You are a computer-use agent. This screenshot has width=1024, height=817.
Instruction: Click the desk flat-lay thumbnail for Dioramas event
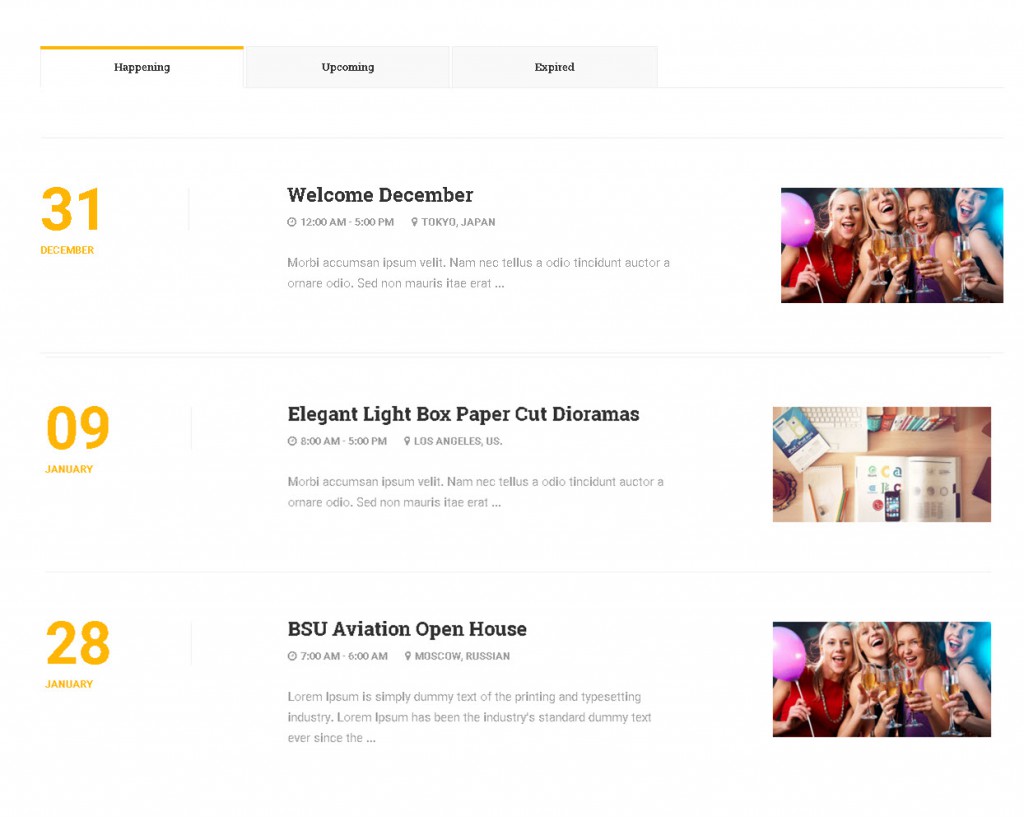[881, 464]
